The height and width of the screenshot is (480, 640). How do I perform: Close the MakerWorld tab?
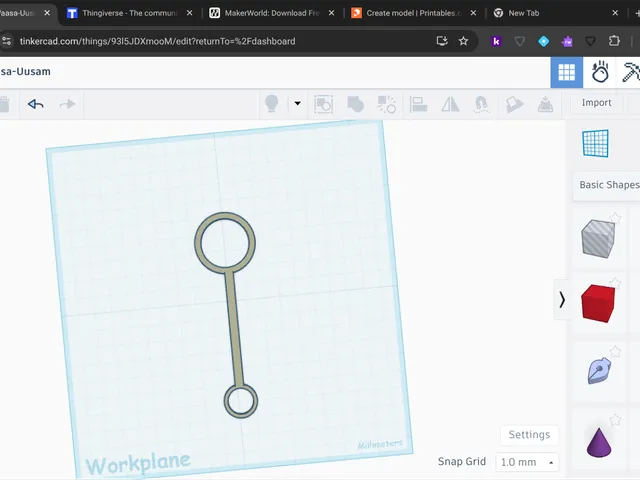(x=331, y=13)
